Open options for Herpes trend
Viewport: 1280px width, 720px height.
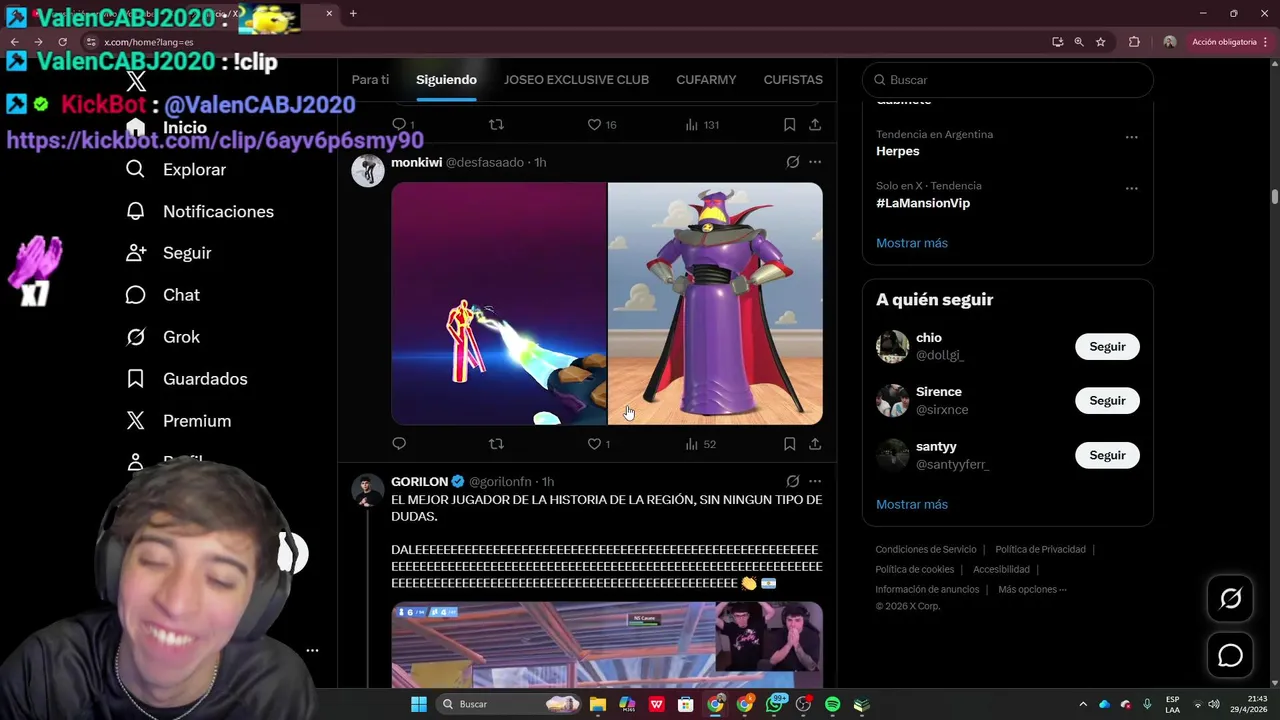pyautogui.click(x=1131, y=137)
